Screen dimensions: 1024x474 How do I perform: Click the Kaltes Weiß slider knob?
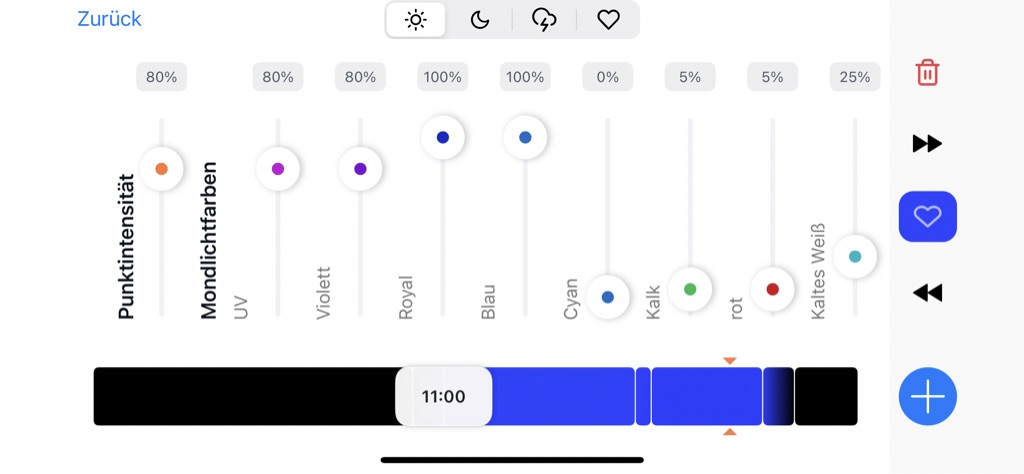tap(854, 256)
